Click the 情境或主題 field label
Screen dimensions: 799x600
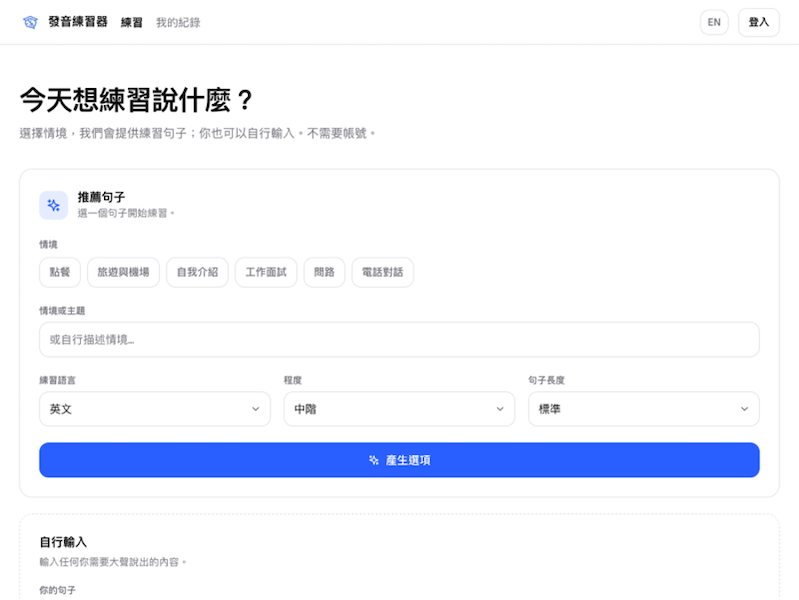click(62, 310)
